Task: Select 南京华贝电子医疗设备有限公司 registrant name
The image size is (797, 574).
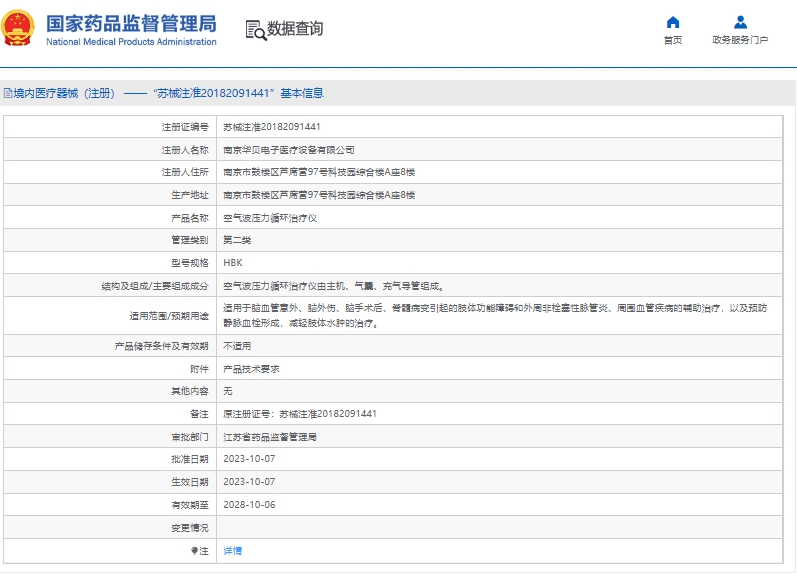Action: [289, 150]
